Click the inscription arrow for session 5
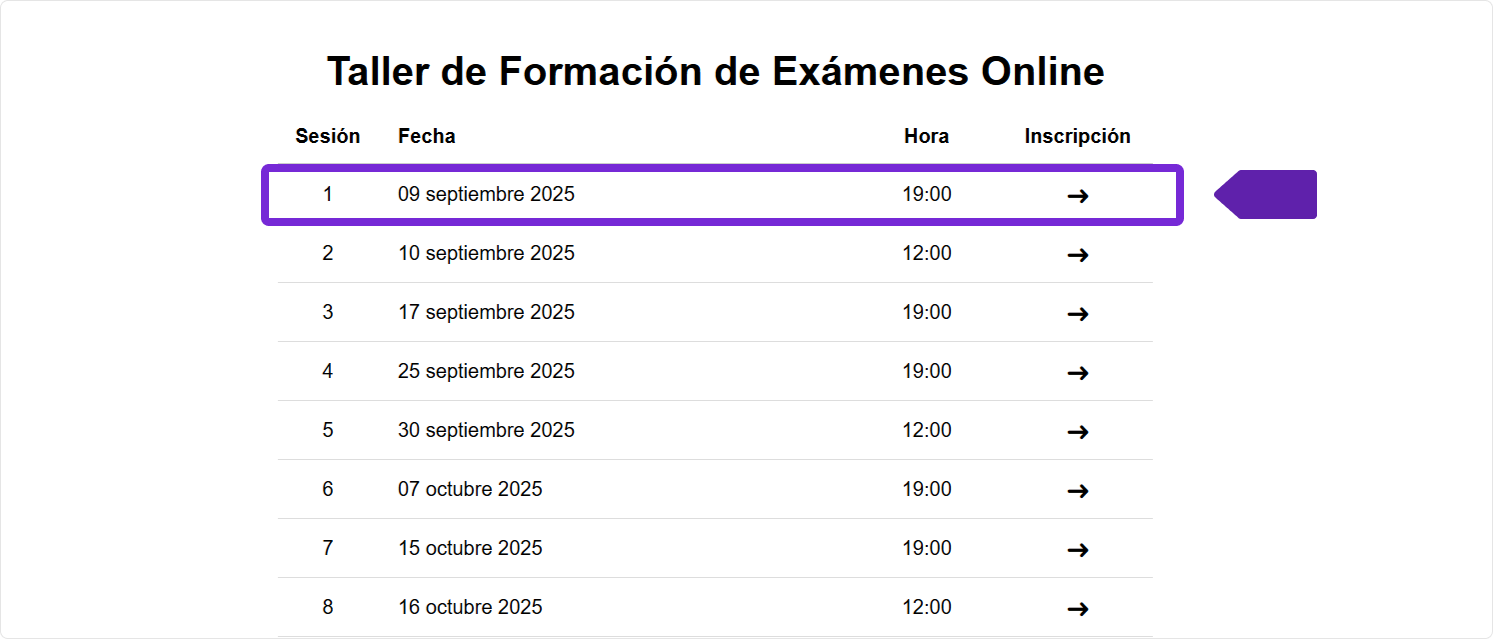Screen dimensions: 1493x639 tap(1077, 432)
